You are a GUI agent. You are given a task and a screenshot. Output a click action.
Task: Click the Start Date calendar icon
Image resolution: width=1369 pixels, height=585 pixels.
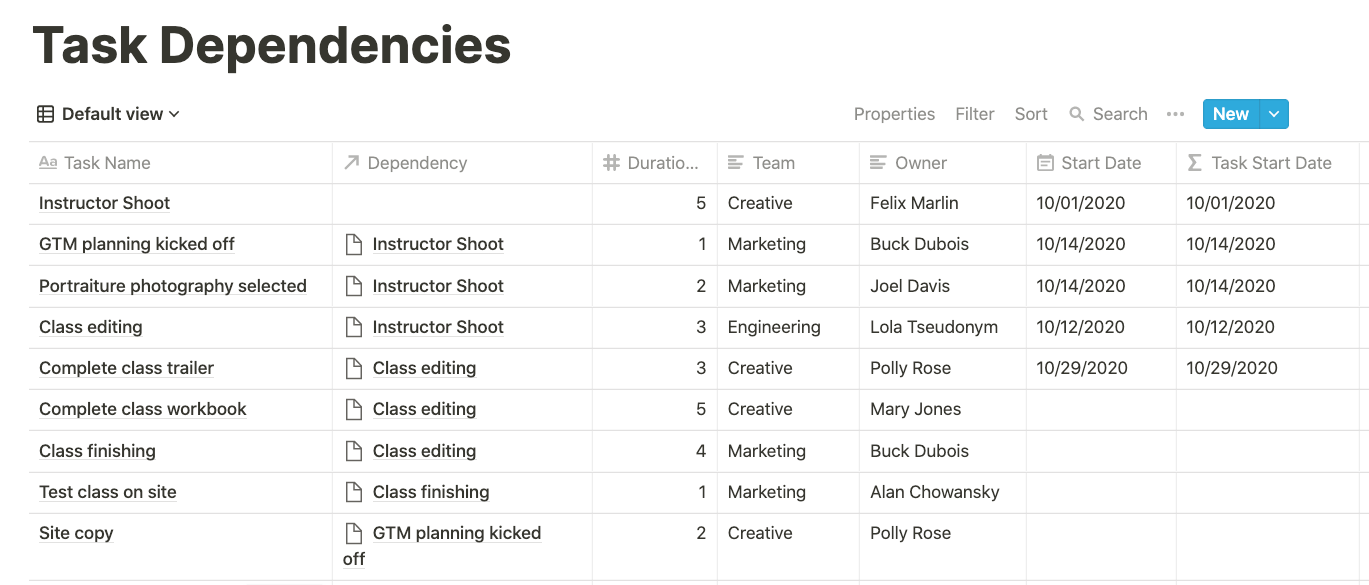pyautogui.click(x=1045, y=163)
